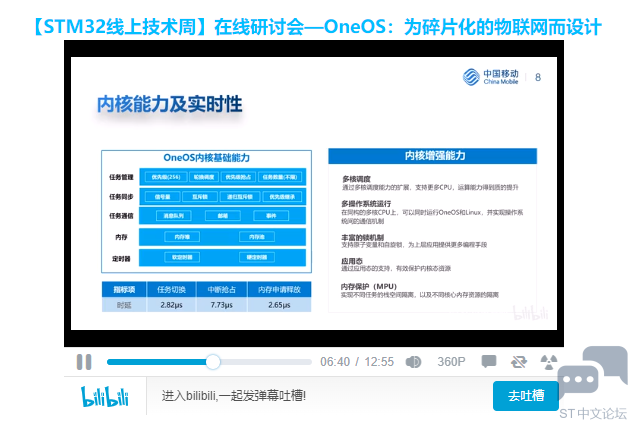The image size is (636, 429).
Task: Seek ahead on the unplayed progress track
Action: point(266,362)
